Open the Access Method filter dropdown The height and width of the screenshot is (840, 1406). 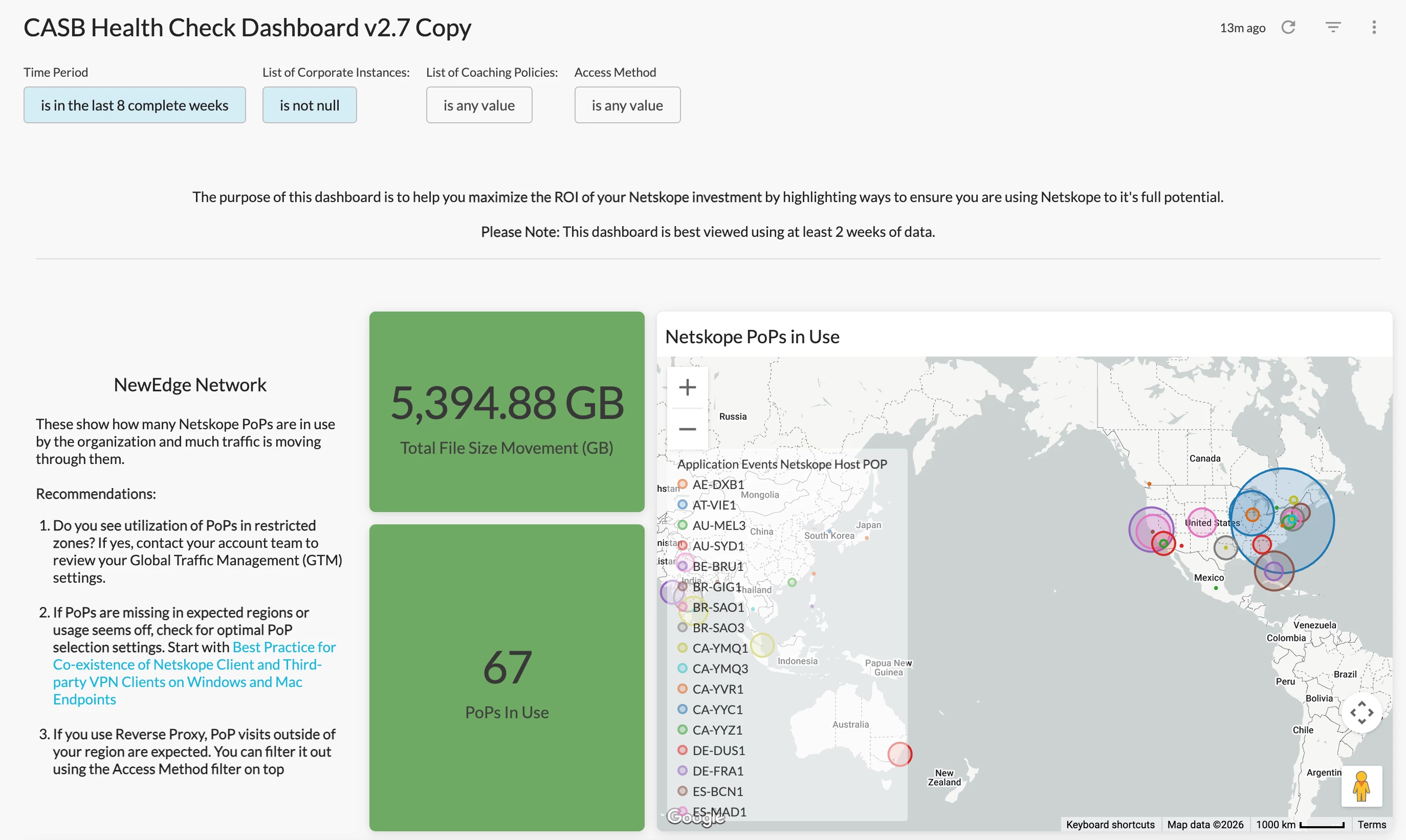tap(627, 105)
